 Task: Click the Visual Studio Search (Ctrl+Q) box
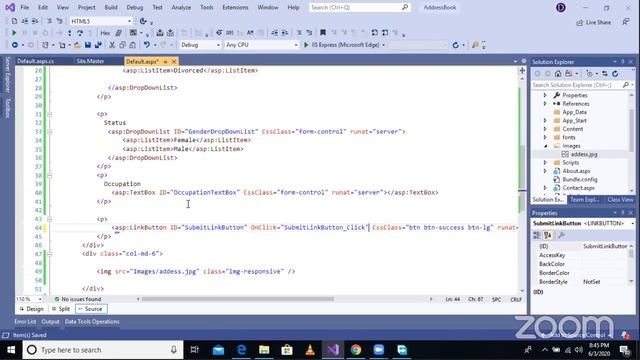click(x=359, y=7)
